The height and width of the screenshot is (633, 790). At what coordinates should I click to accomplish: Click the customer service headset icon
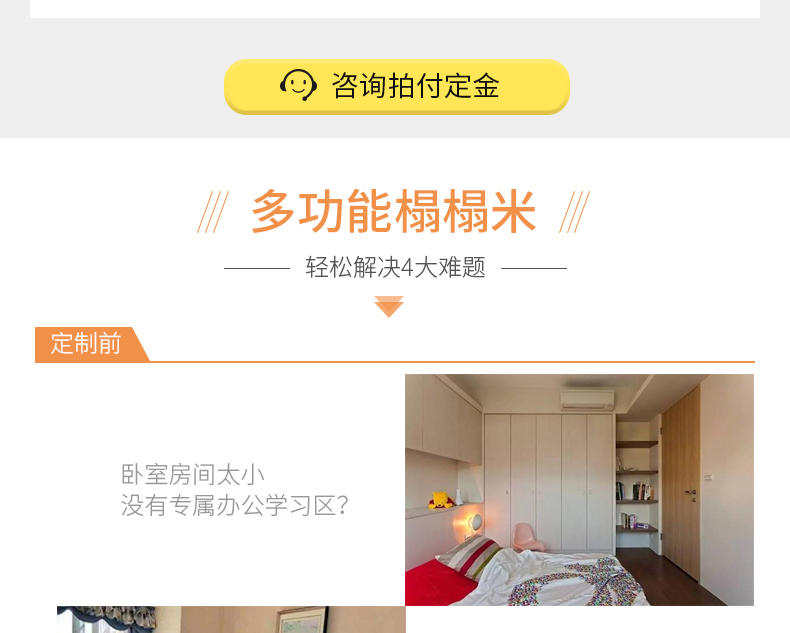pyautogui.click(x=298, y=85)
